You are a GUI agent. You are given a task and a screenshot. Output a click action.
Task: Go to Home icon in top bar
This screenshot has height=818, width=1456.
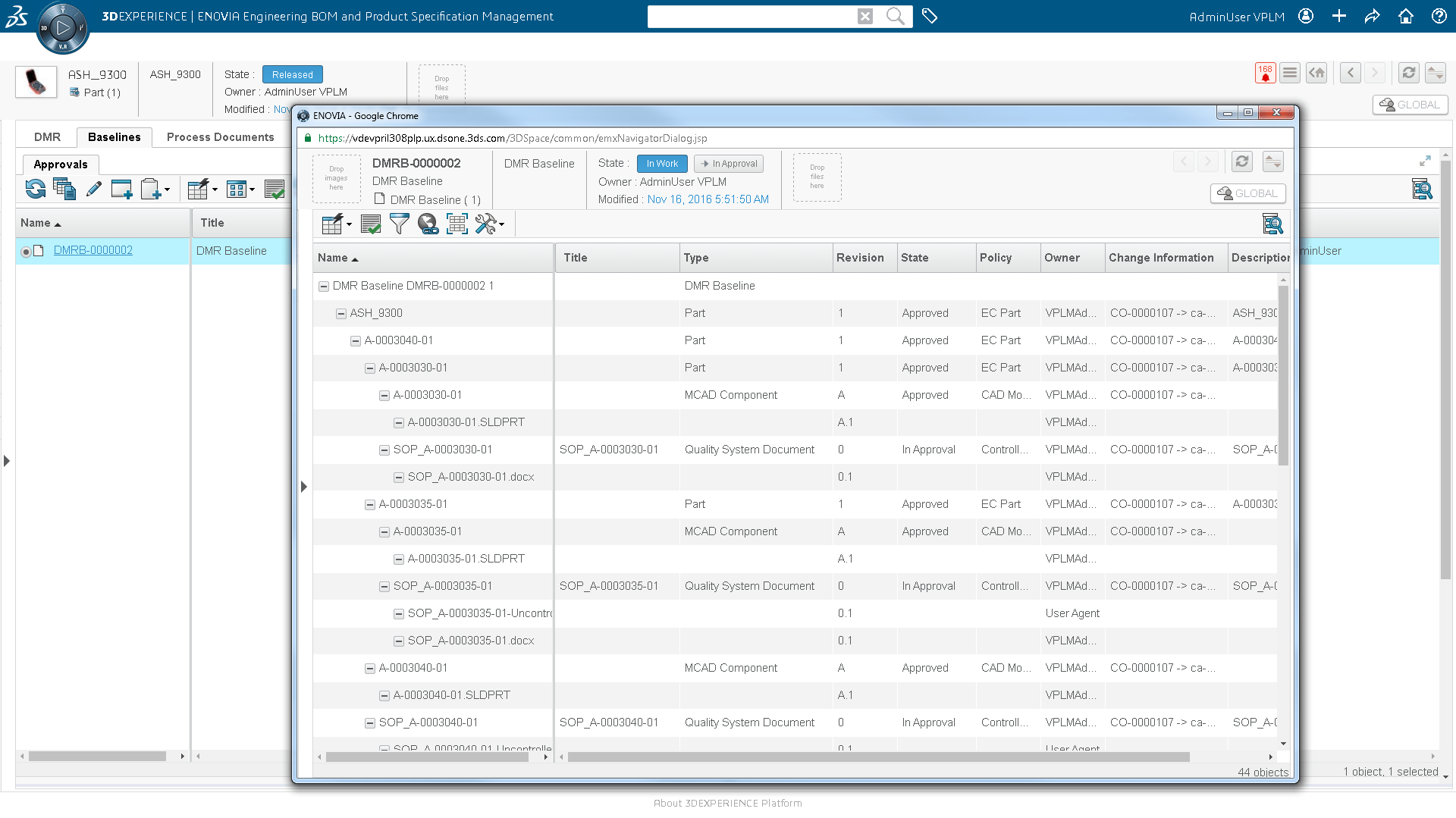[1406, 16]
